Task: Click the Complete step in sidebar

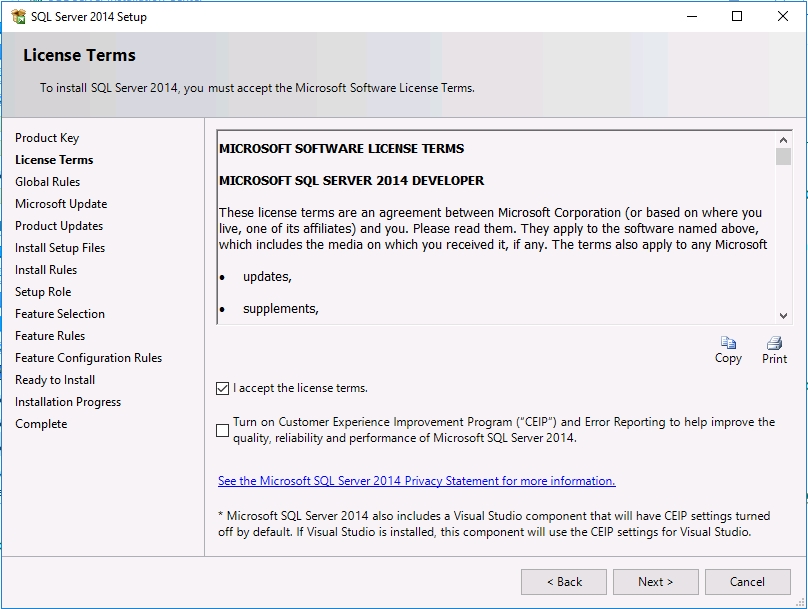Action: (x=41, y=424)
